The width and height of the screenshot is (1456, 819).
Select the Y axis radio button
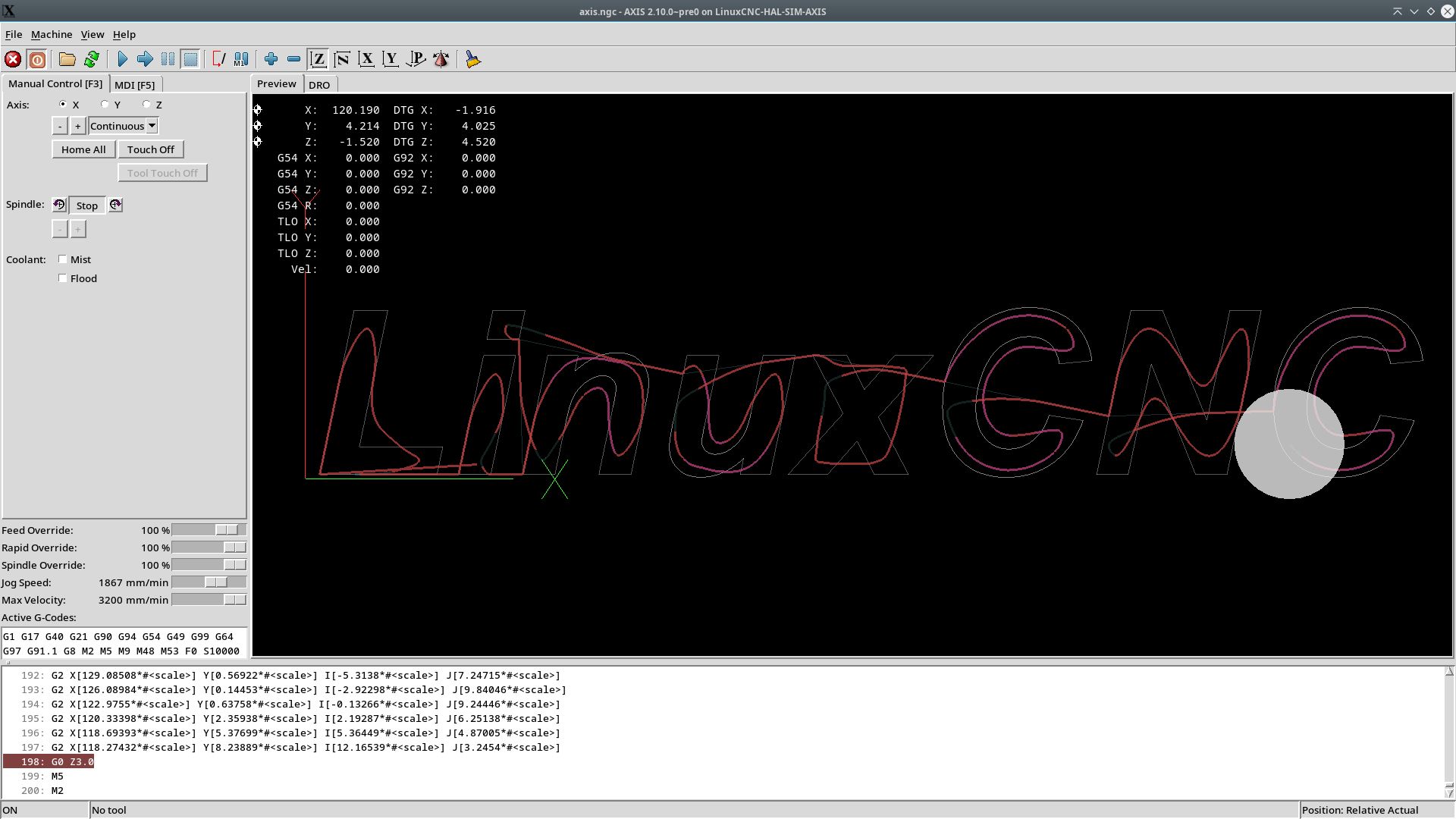(x=105, y=104)
